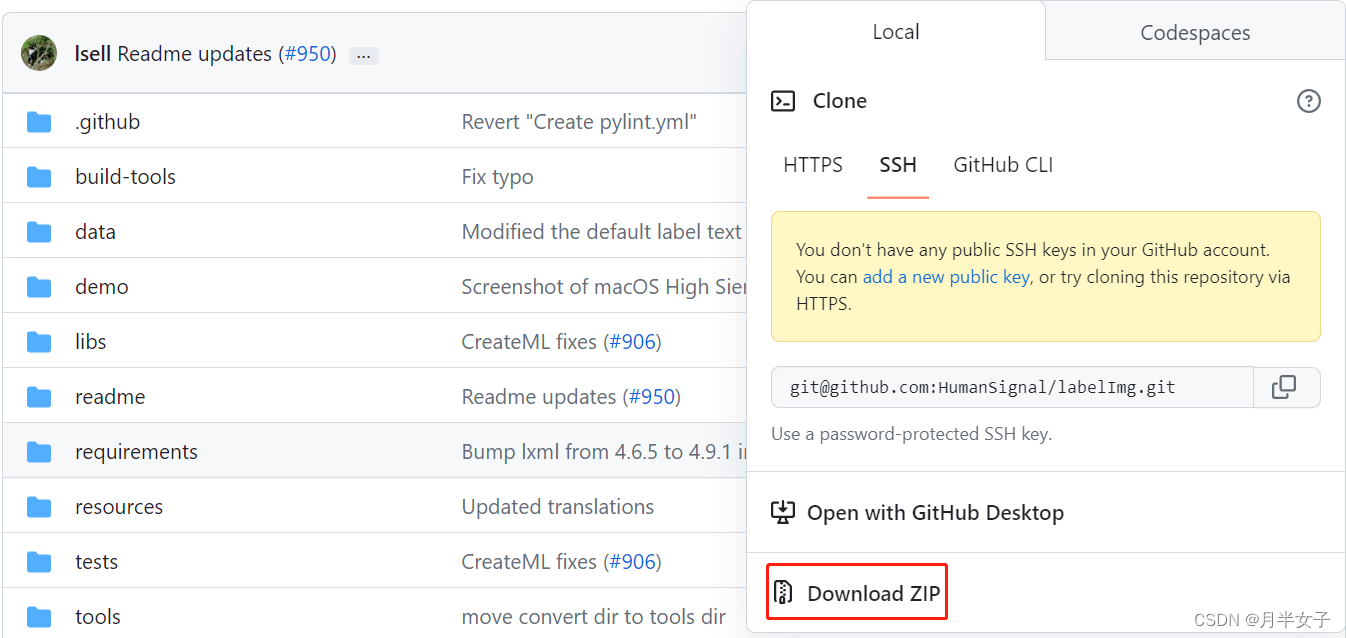The width and height of the screenshot is (1346, 638).
Task: Switch to the Local tab
Action: click(895, 32)
